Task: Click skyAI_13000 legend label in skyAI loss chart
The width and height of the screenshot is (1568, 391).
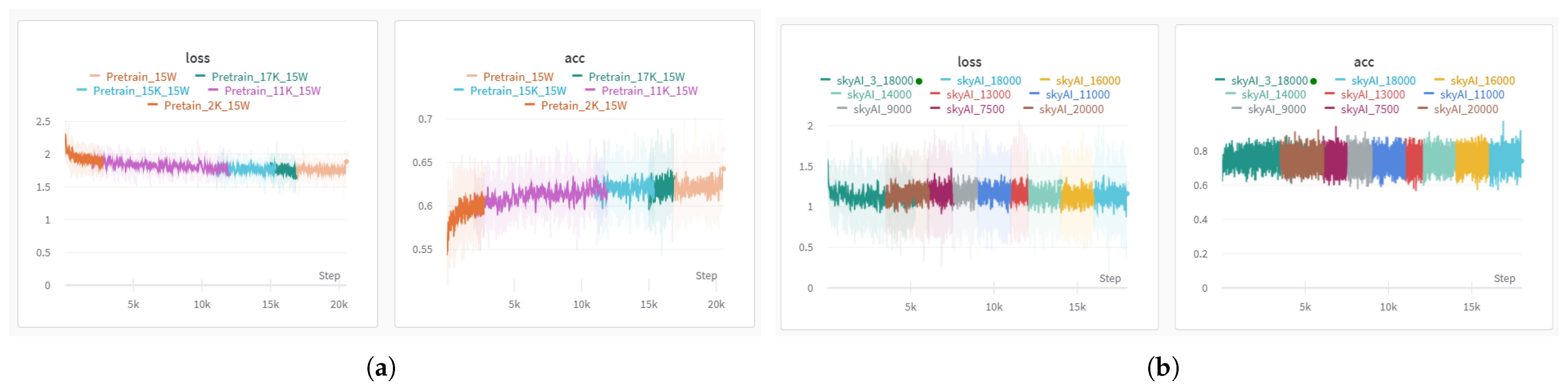Action: [978, 95]
